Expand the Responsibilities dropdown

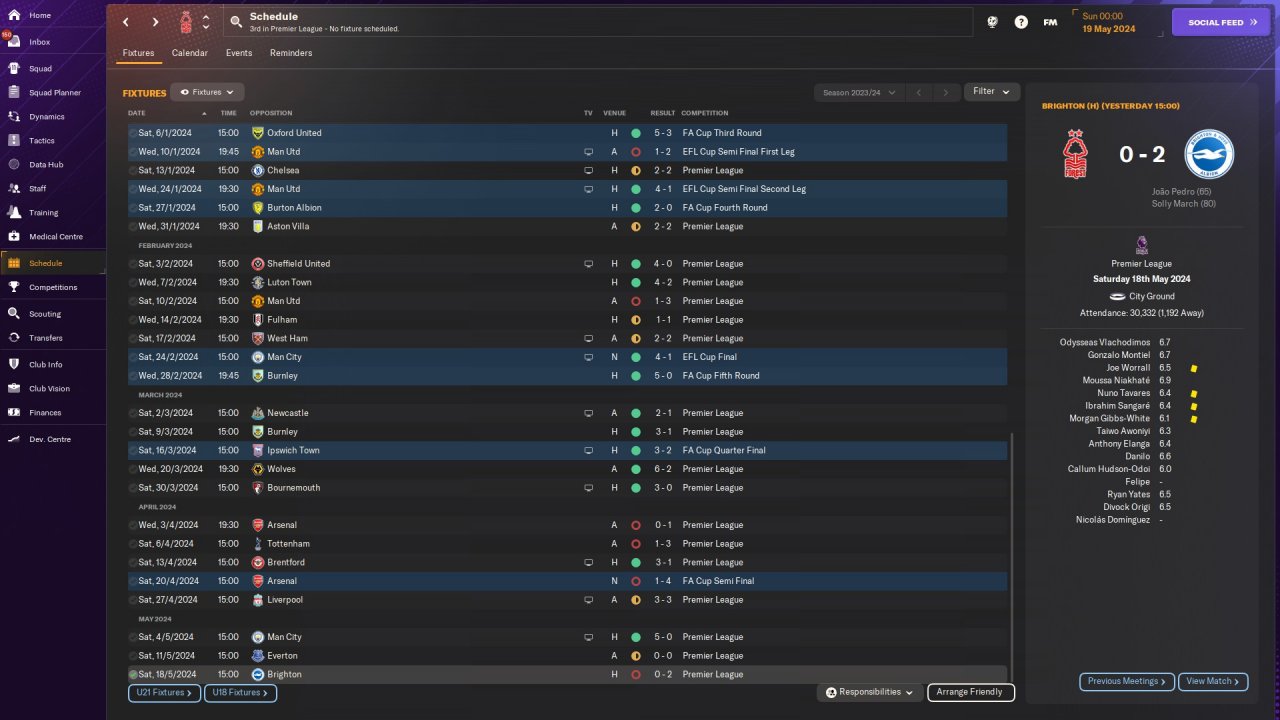pos(871,692)
